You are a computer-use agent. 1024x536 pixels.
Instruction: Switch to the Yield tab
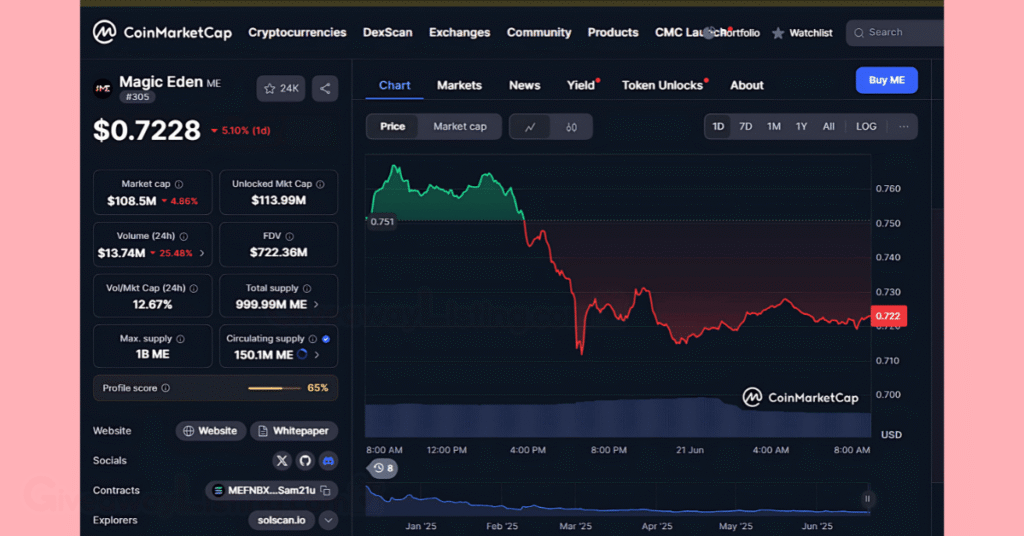point(581,86)
